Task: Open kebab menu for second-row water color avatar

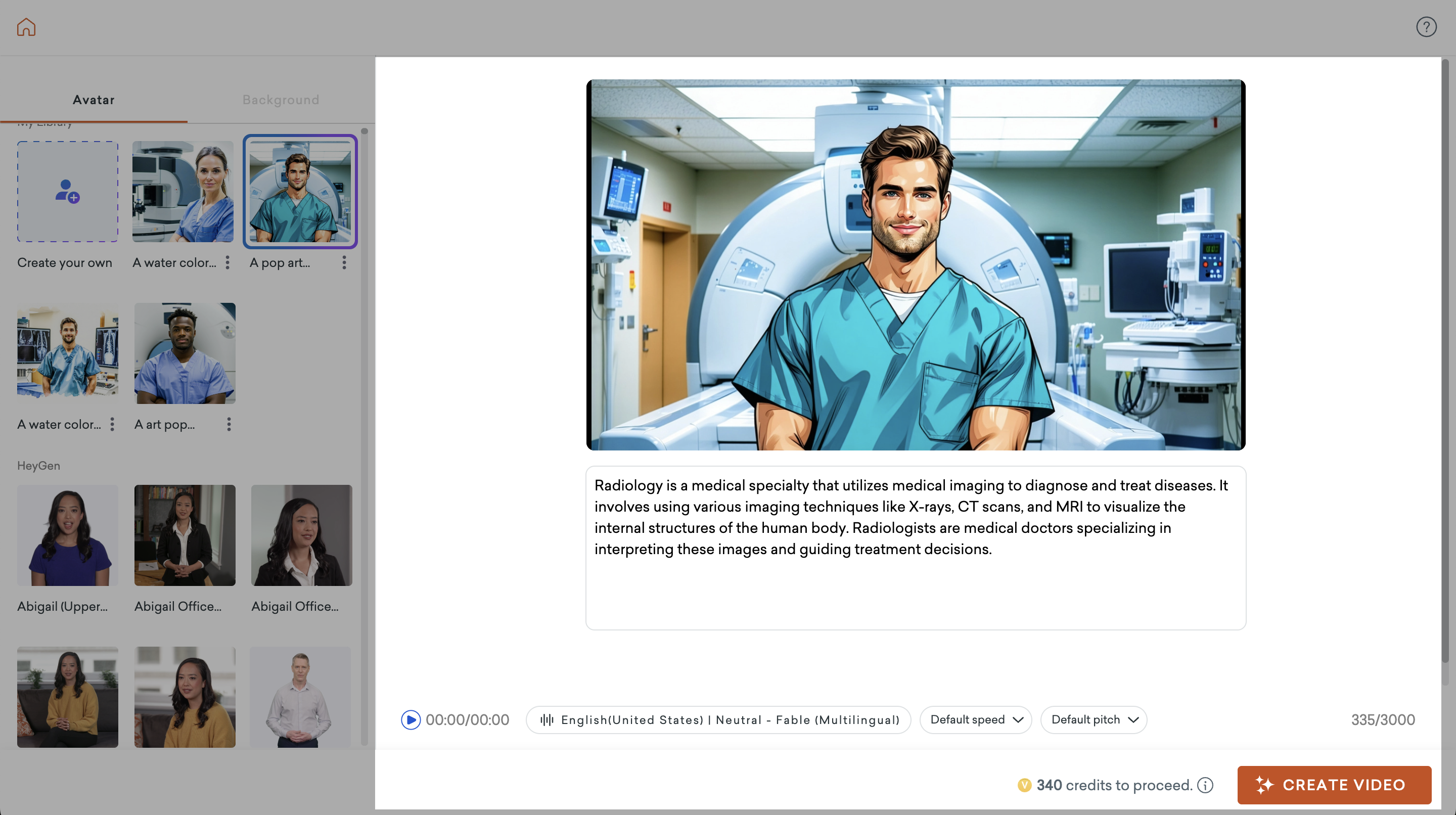Action: (x=112, y=425)
